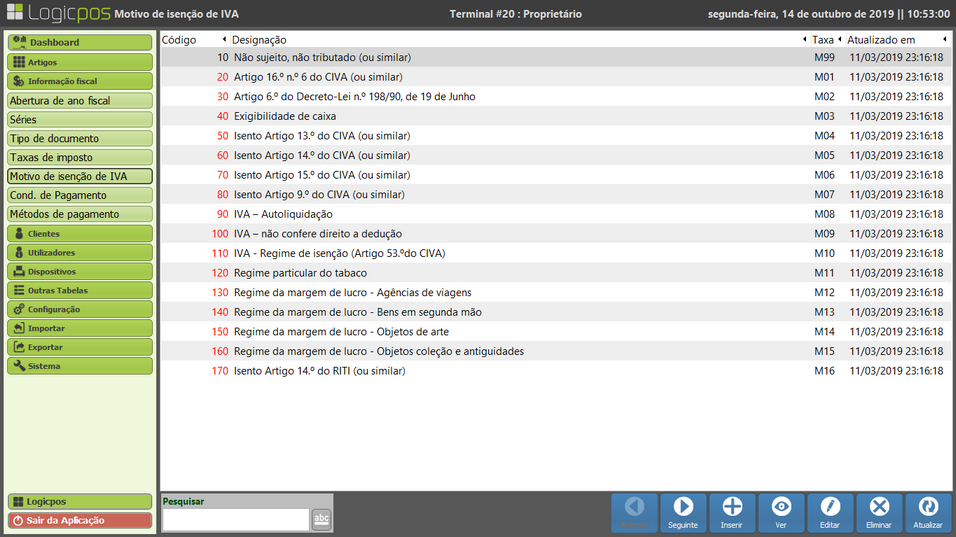Open Taxas de imposto menu item
The width and height of the screenshot is (956, 537).
click(x=80, y=157)
